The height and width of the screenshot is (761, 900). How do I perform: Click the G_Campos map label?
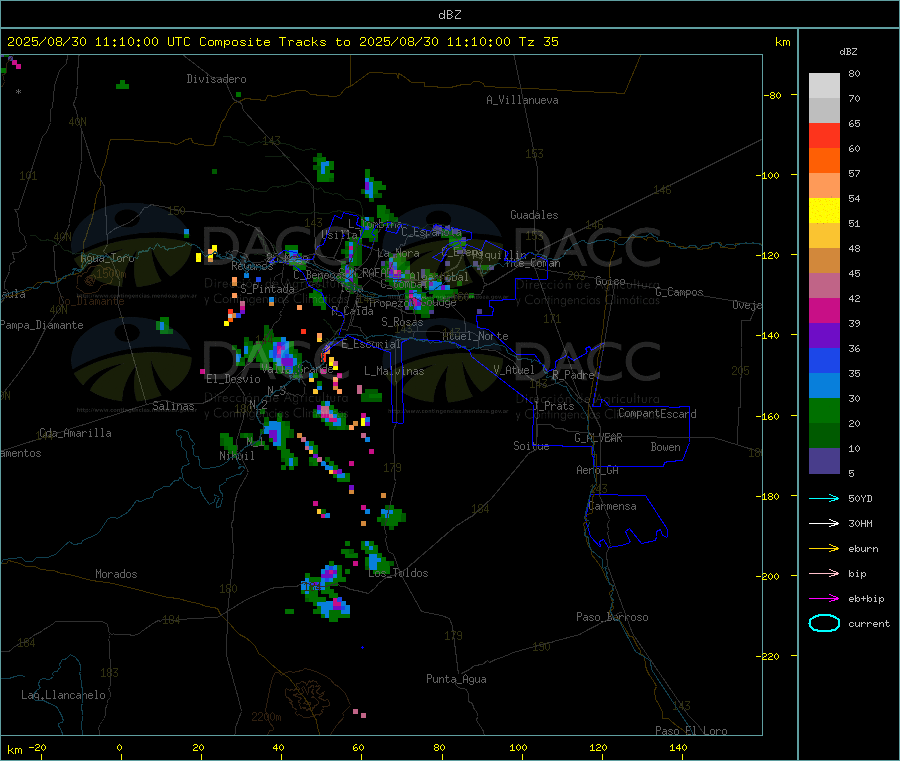(679, 292)
